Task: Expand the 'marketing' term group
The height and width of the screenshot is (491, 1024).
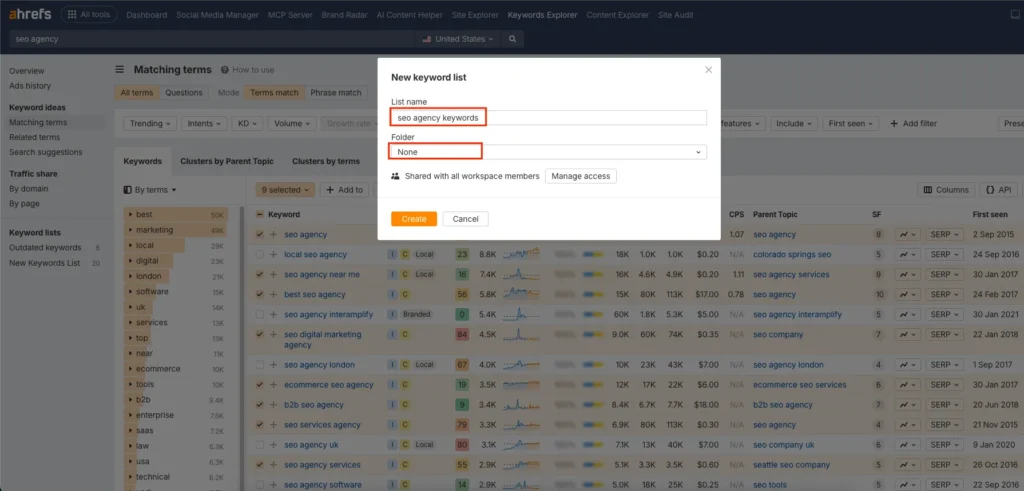Action: pyautogui.click(x=131, y=230)
